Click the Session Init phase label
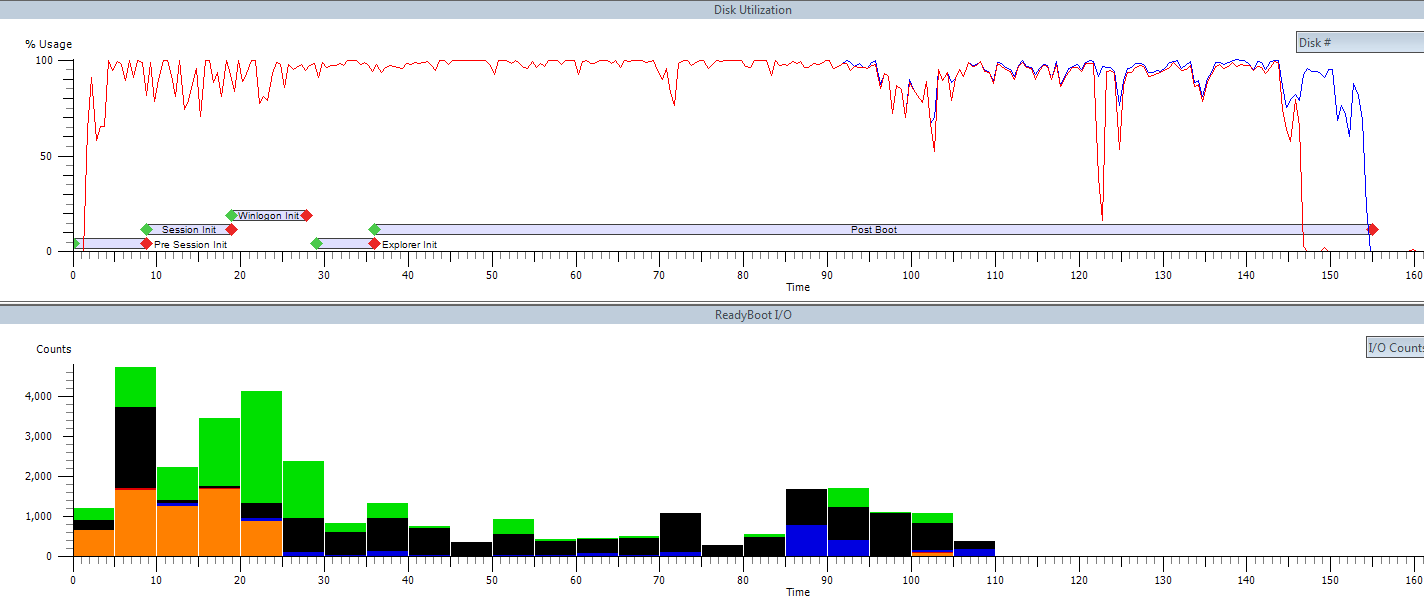This screenshot has height=599, width=1424. [x=189, y=229]
